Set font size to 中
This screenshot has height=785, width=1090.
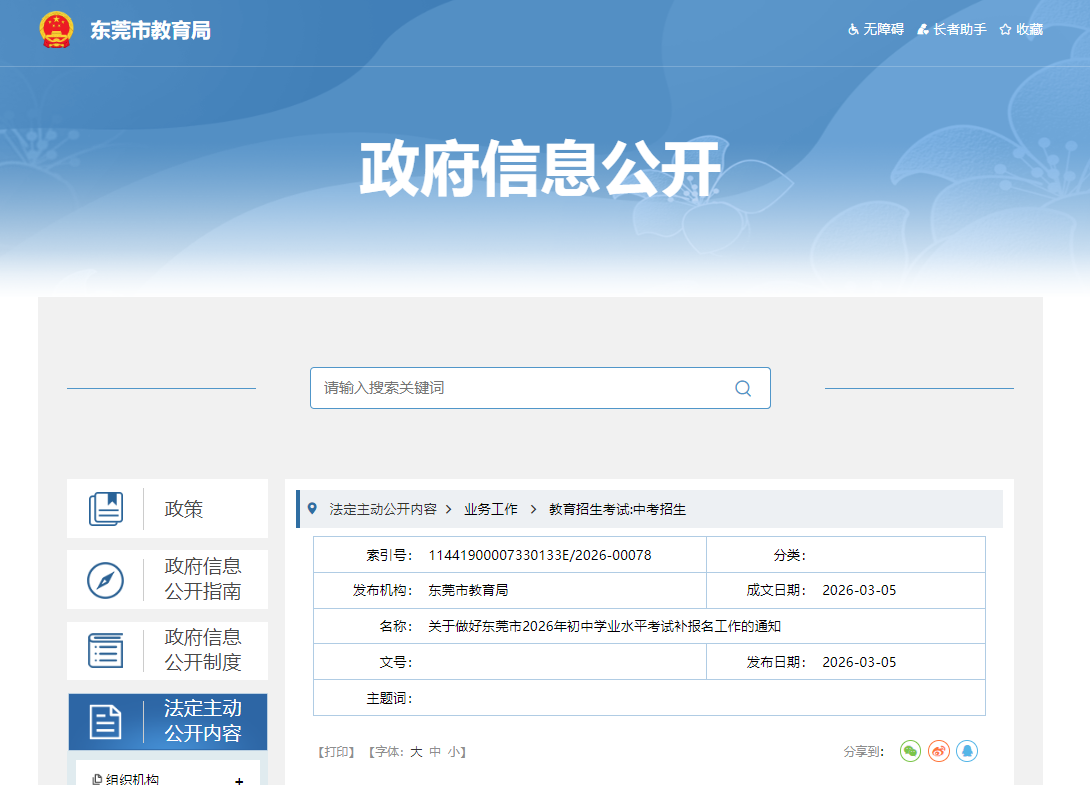[435, 752]
